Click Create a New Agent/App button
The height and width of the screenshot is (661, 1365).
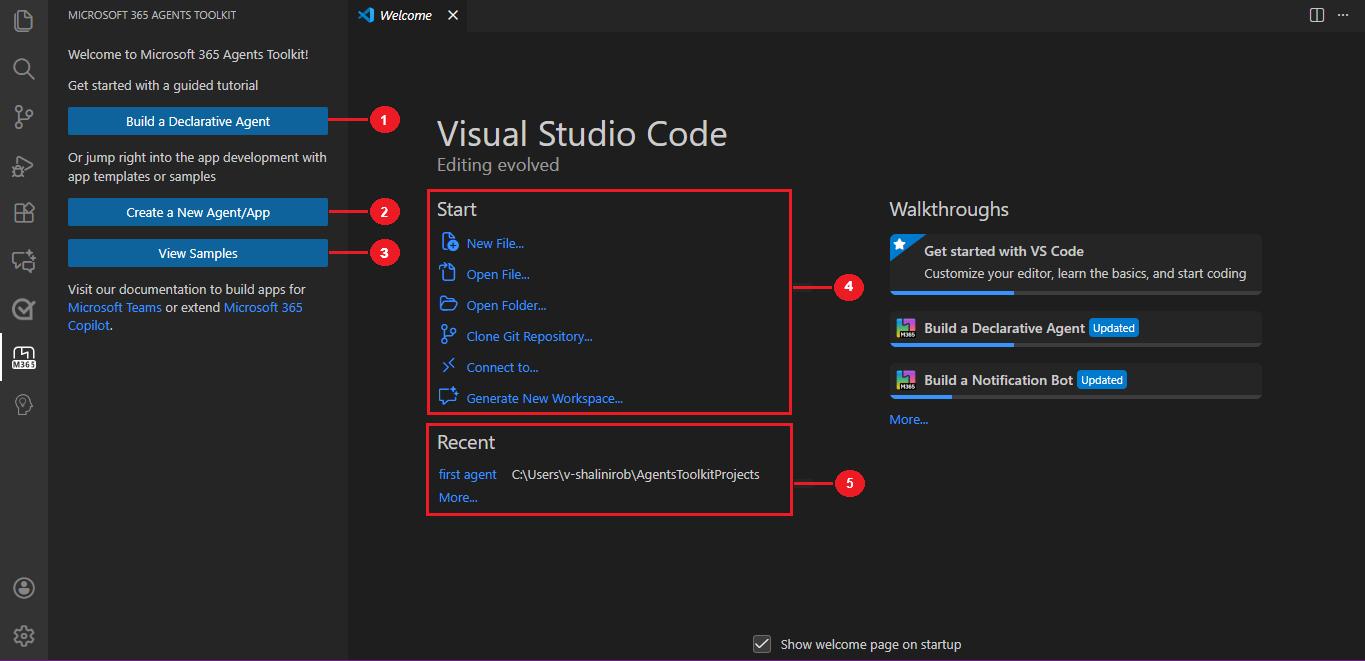click(198, 212)
